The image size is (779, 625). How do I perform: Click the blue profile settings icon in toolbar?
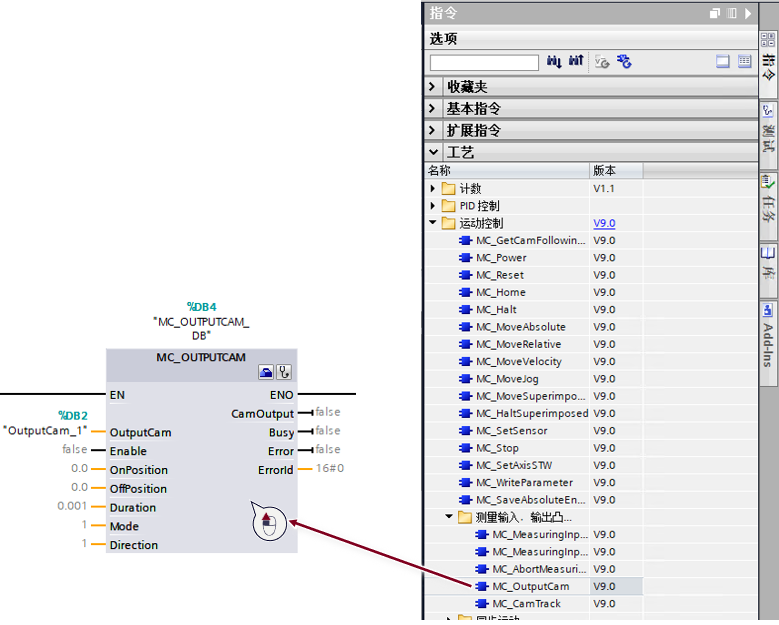point(624,62)
